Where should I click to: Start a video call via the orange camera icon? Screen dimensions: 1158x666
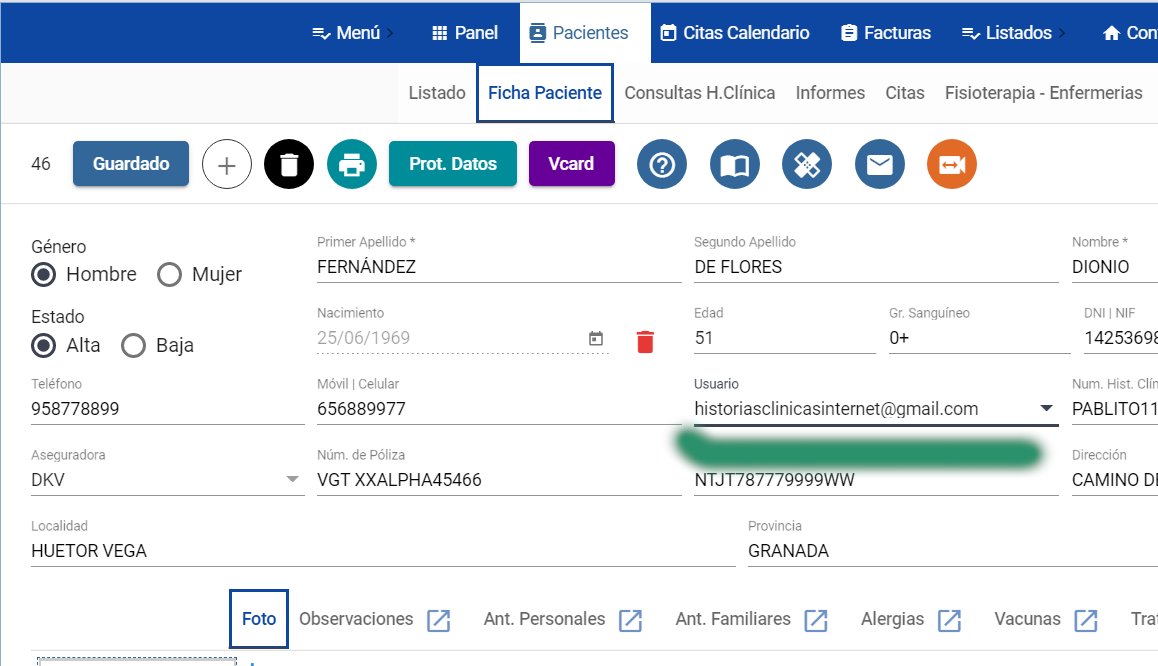coord(951,164)
